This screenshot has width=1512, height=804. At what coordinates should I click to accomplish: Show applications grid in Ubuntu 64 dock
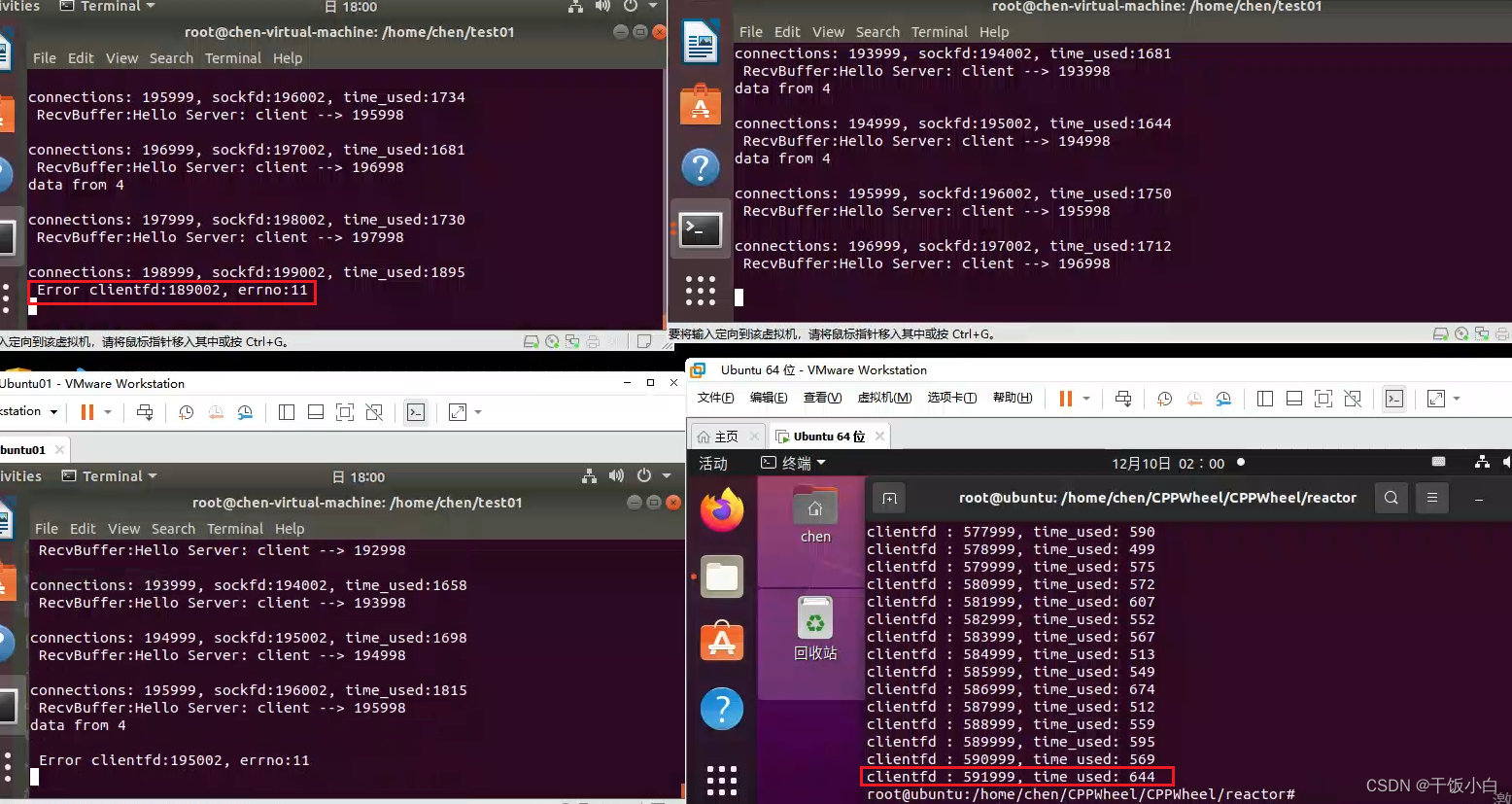click(x=722, y=780)
